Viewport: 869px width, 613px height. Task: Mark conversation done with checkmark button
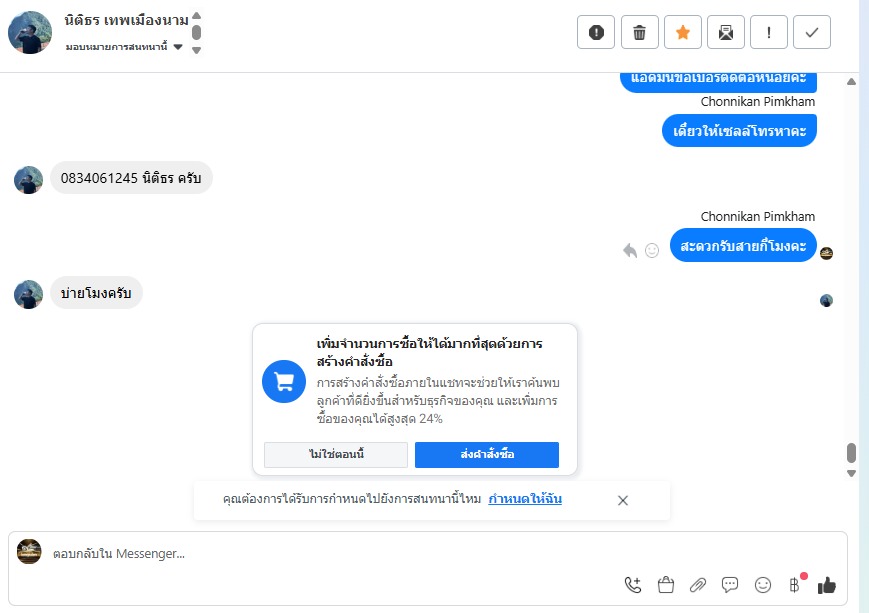[812, 32]
